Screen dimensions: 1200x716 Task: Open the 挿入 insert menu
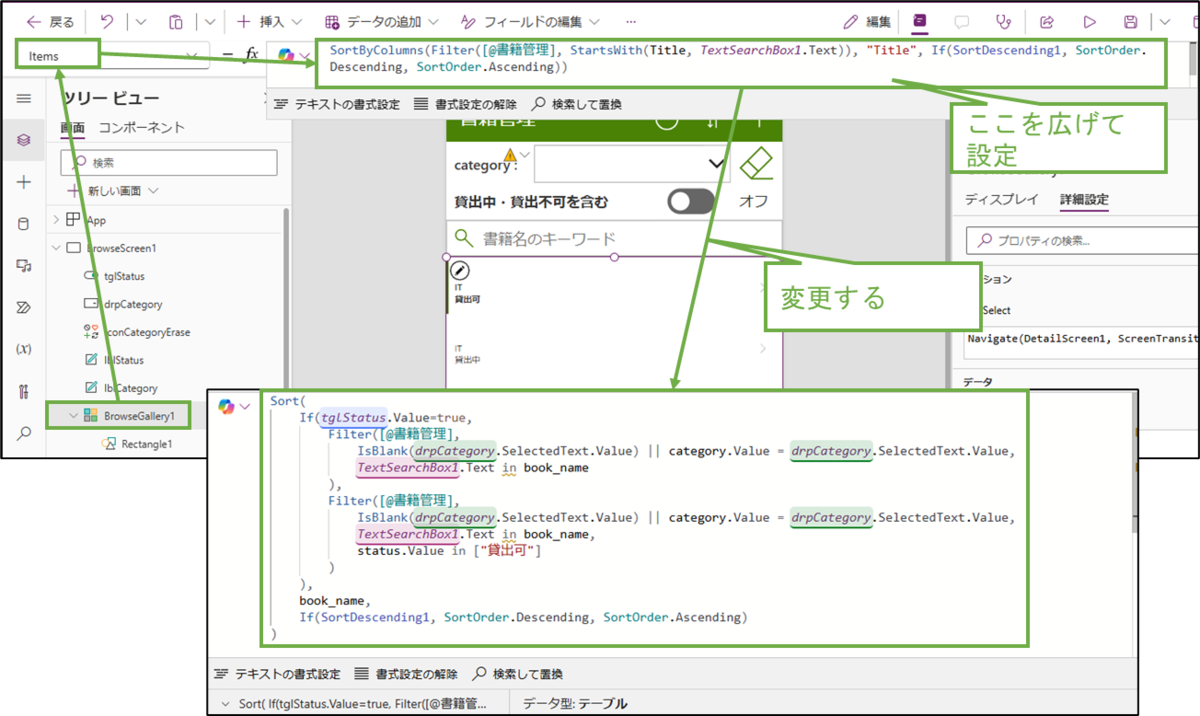click(269, 21)
